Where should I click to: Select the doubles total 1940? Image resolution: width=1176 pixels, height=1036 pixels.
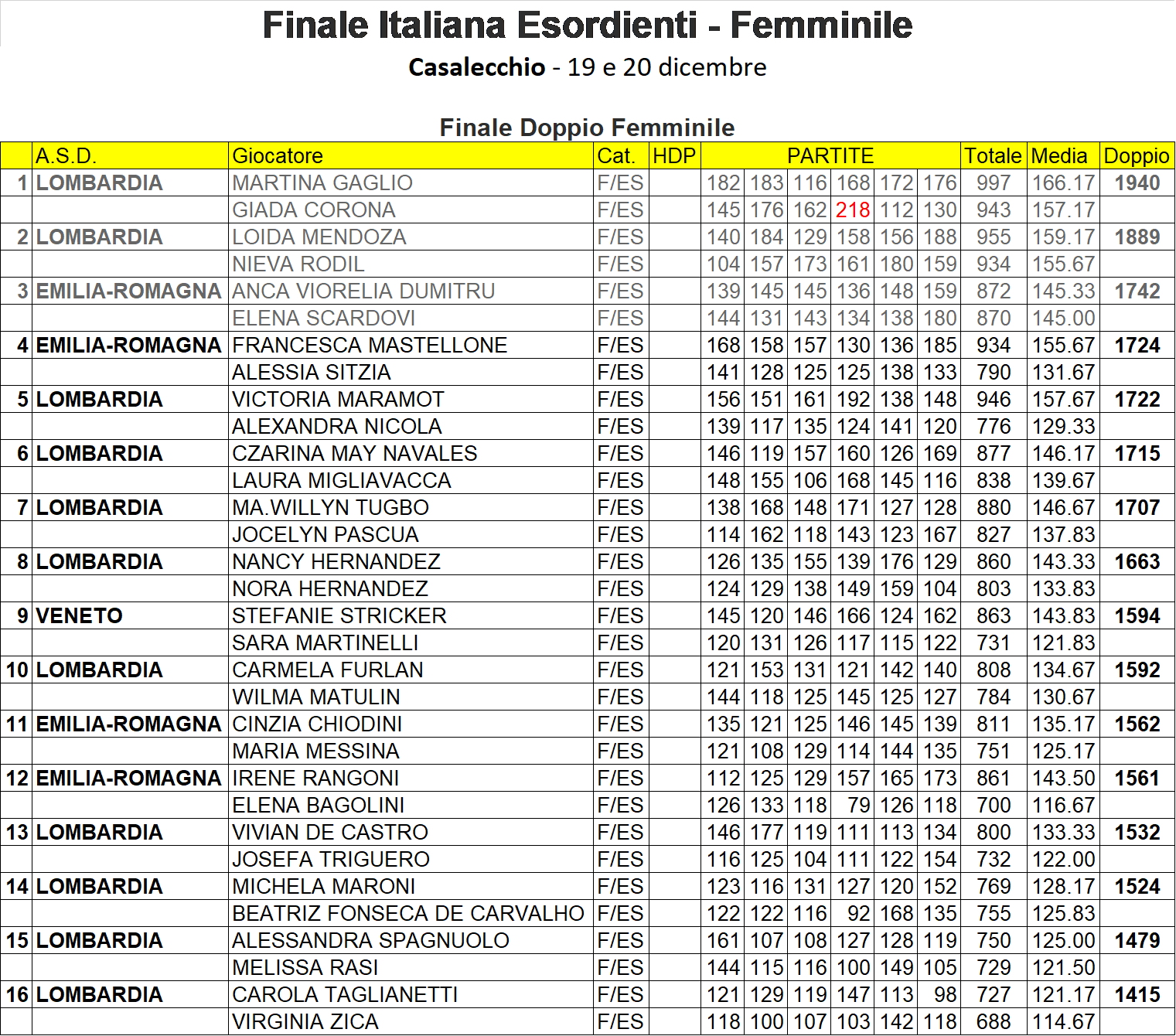pyautogui.click(x=1137, y=183)
